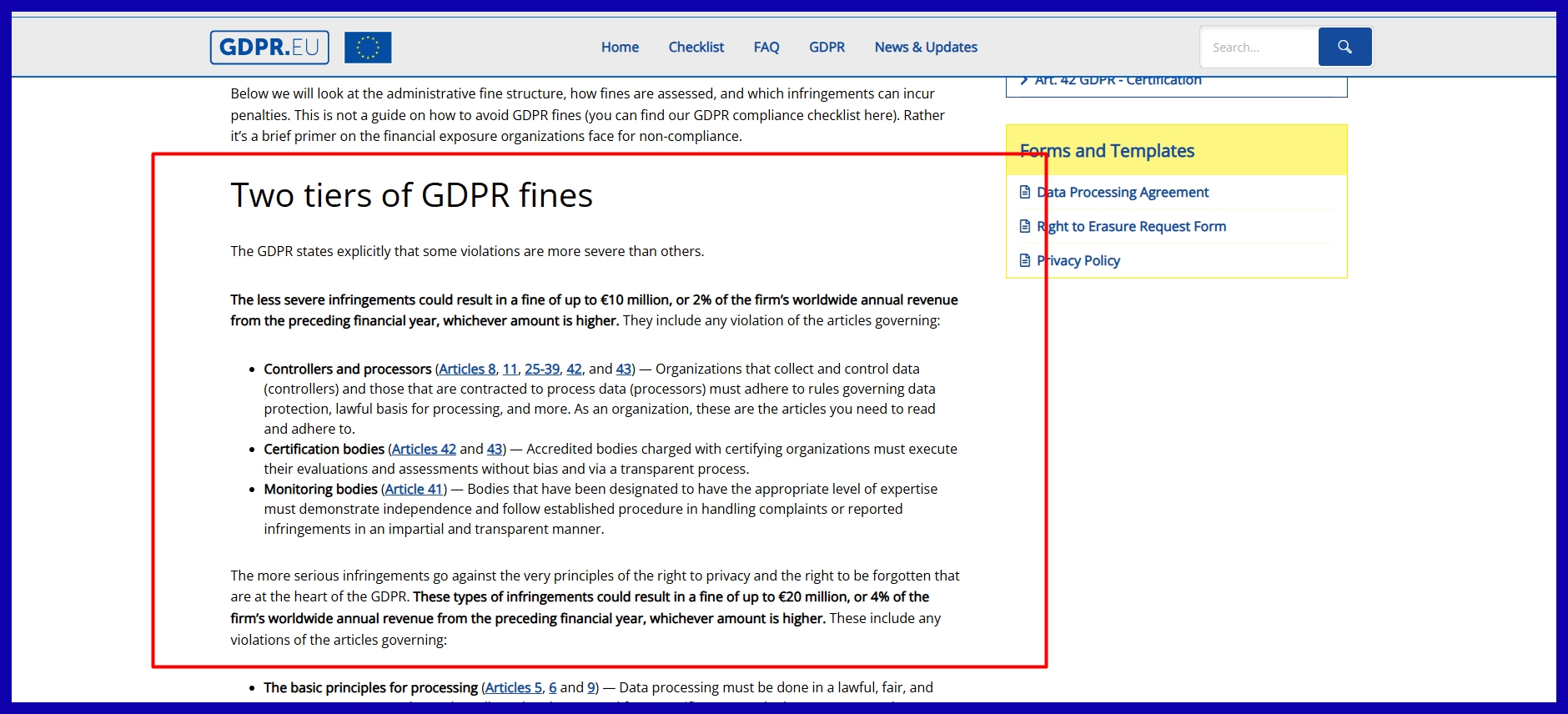The image size is (1568, 714).
Task: Click the EU flag icon
Action: pos(368,48)
